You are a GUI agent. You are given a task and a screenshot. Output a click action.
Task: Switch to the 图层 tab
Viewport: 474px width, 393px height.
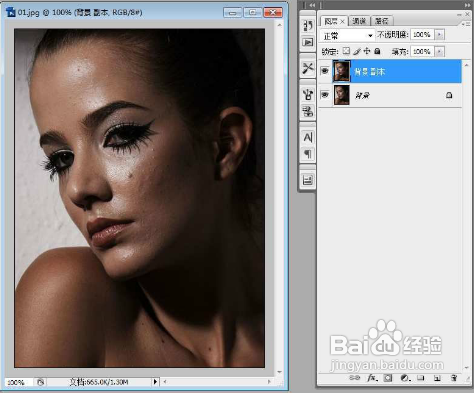pyautogui.click(x=331, y=21)
